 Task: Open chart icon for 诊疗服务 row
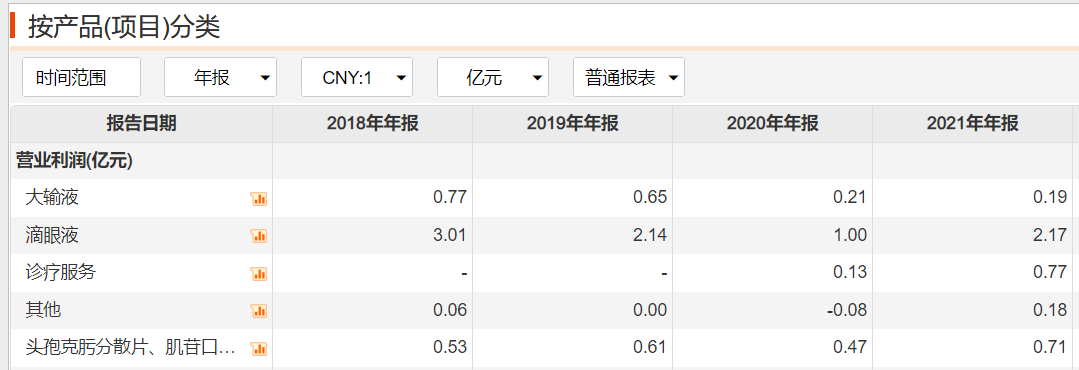(x=259, y=274)
